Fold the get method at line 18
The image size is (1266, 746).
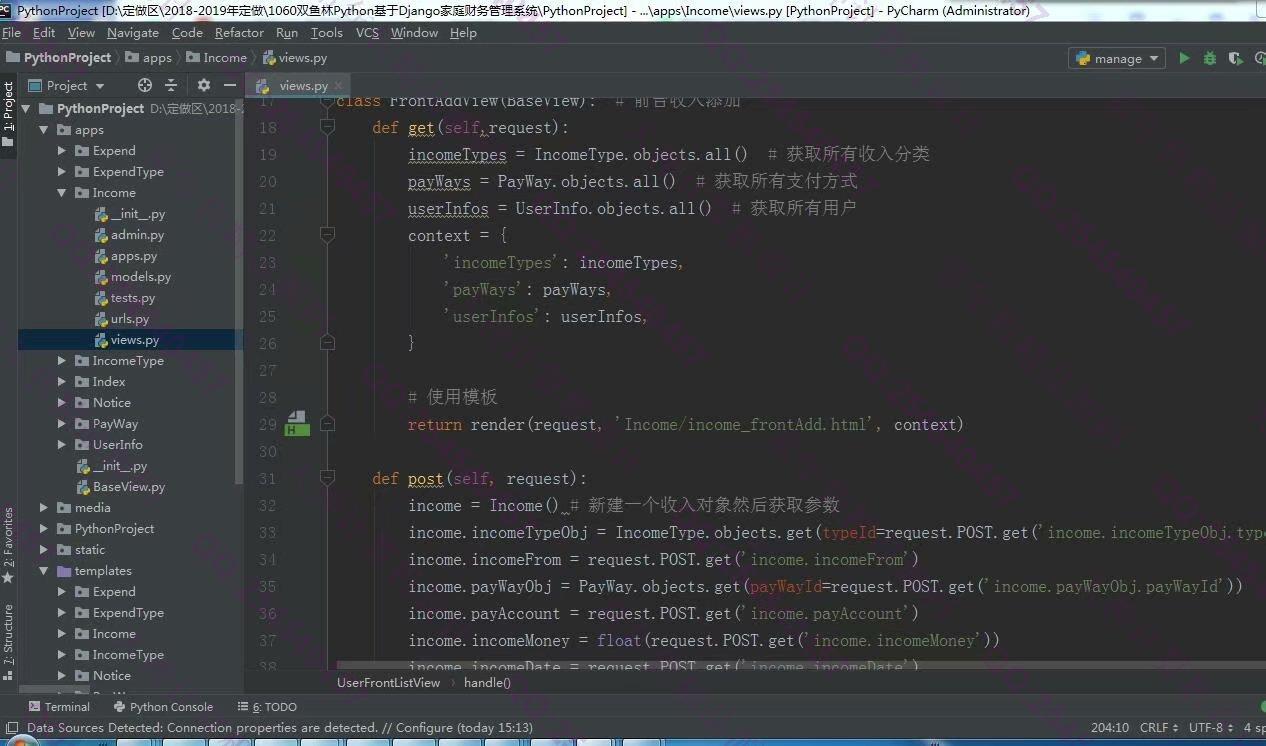point(327,127)
